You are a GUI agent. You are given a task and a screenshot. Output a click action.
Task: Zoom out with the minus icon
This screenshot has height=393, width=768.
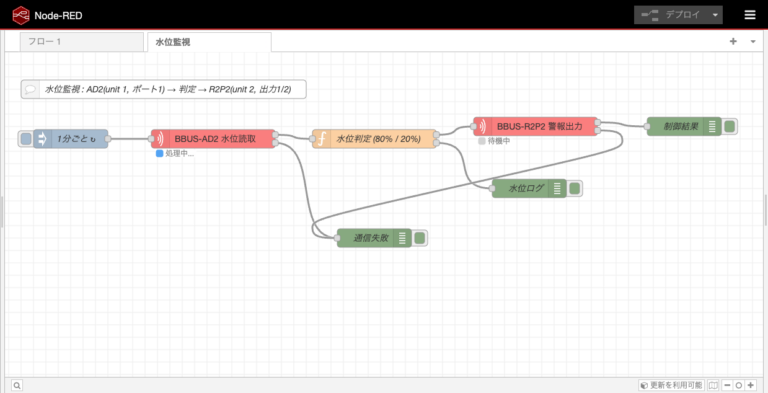[x=727, y=385]
